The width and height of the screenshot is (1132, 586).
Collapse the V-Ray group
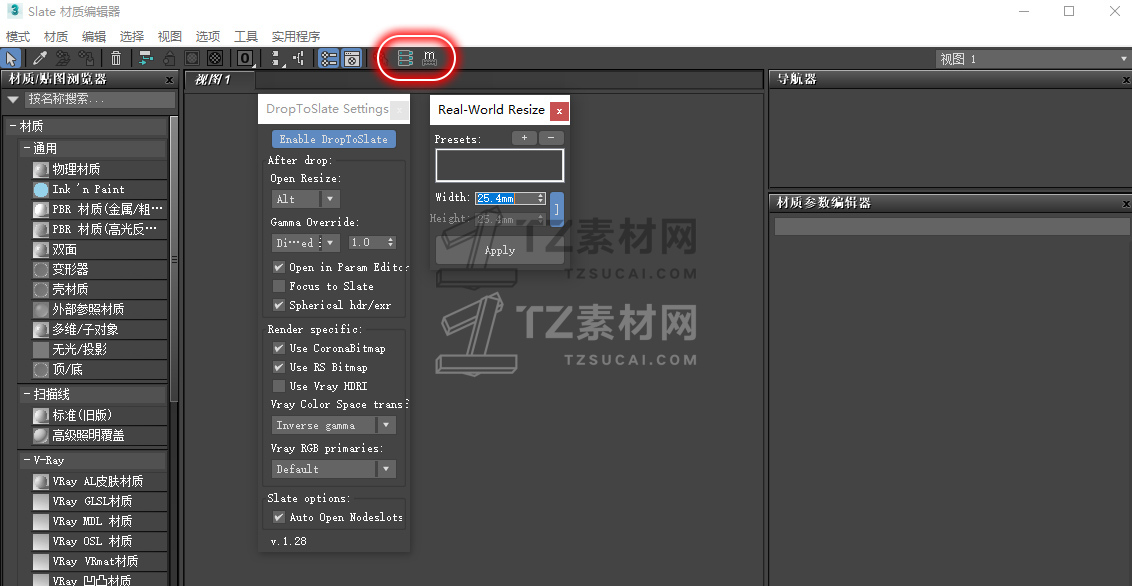click(x=27, y=460)
